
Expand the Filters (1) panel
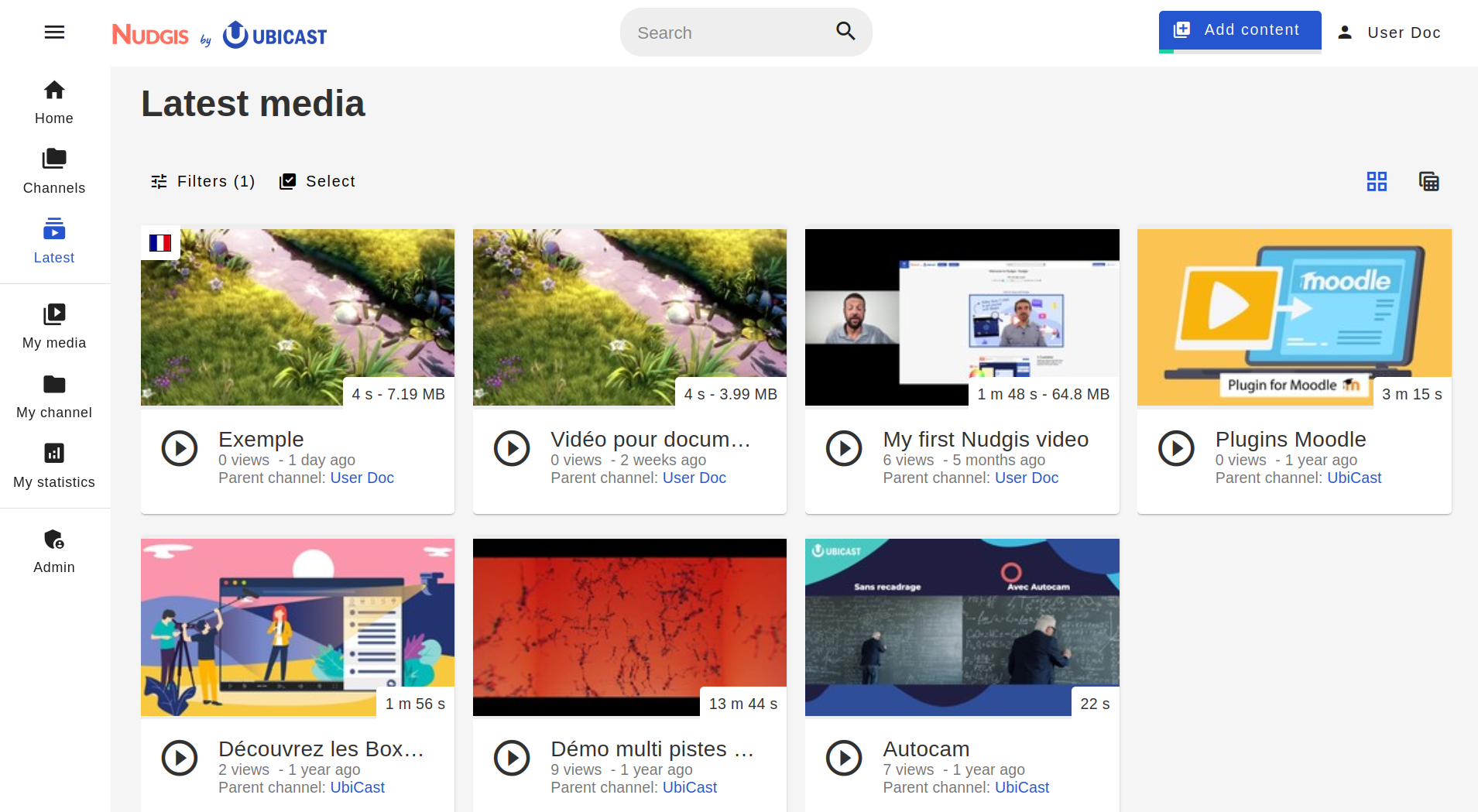[203, 181]
